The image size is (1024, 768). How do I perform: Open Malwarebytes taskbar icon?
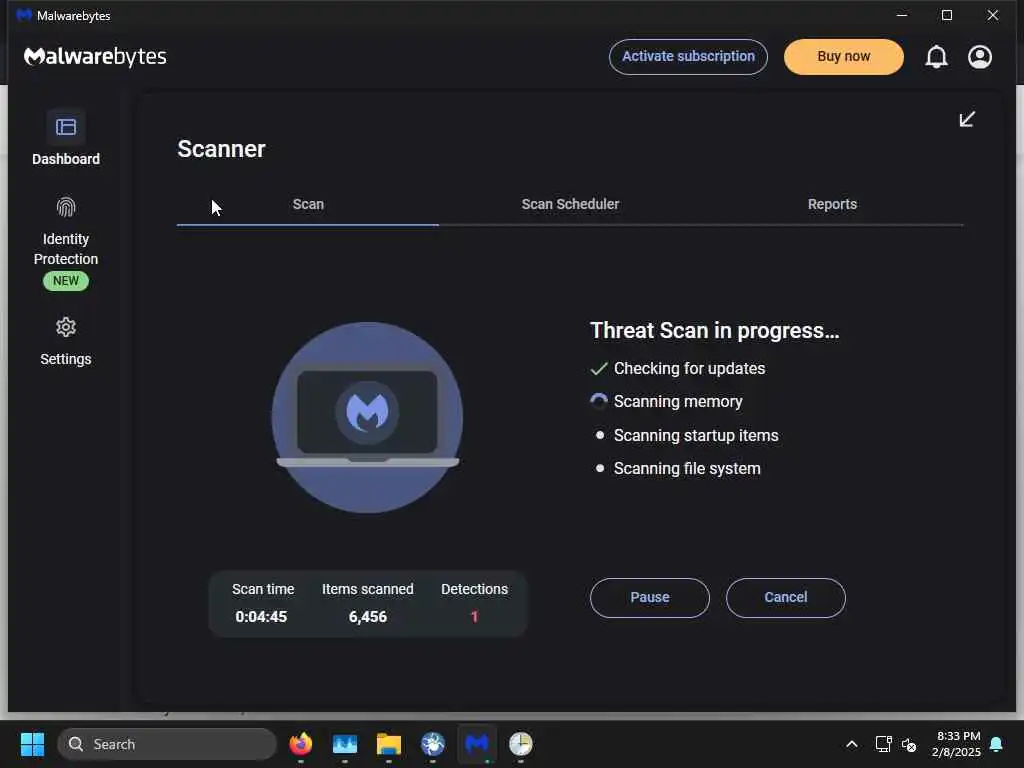coord(477,744)
